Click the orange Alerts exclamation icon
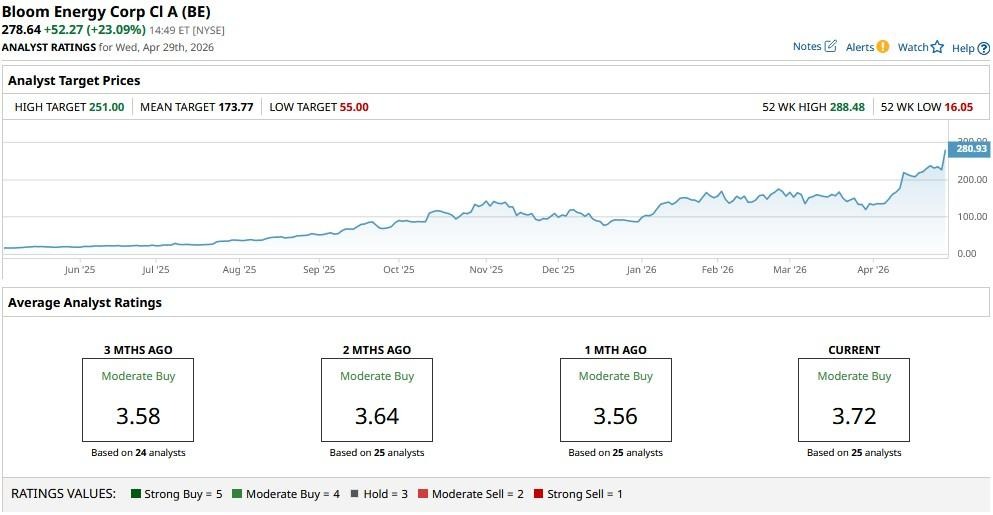 point(882,47)
